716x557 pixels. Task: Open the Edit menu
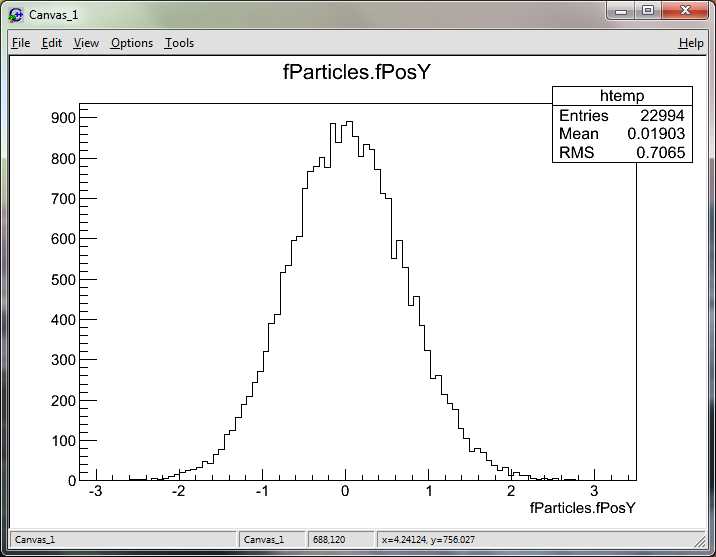point(52,43)
